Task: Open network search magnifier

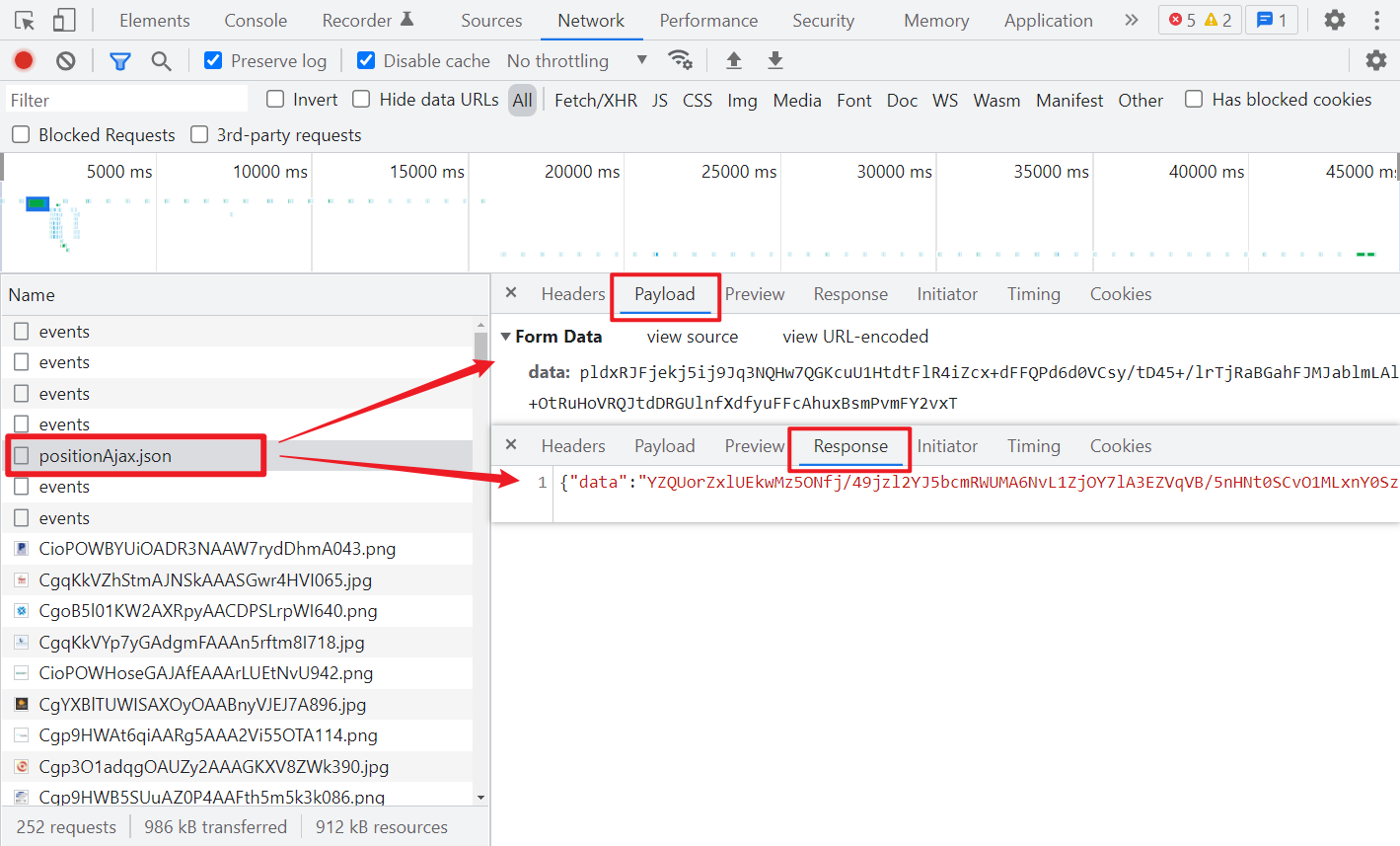Action: coord(161,61)
